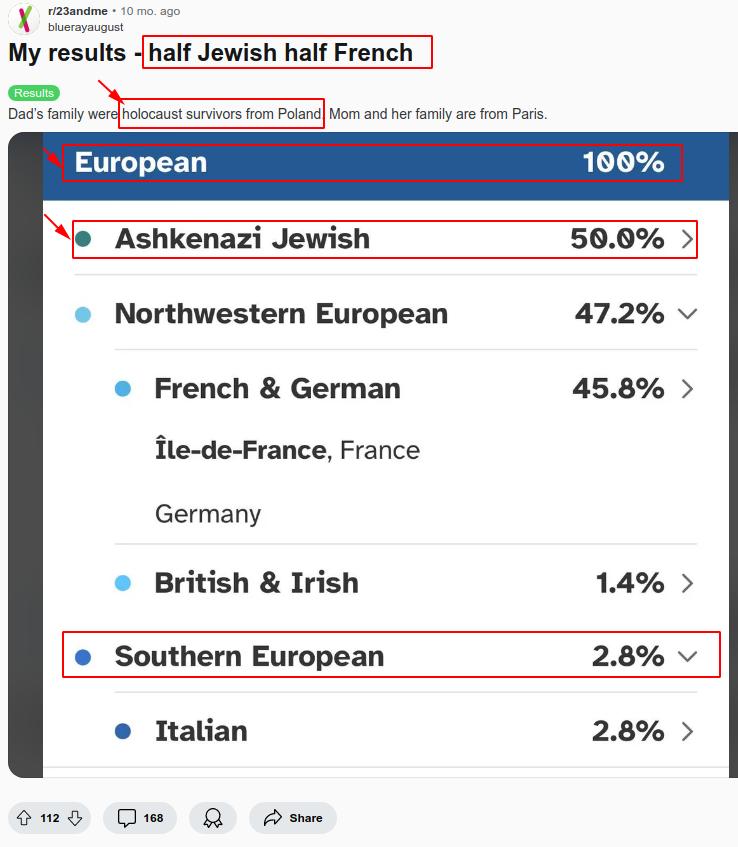Image resolution: width=738 pixels, height=847 pixels.
Task: Click the award badge icon
Action: (x=213, y=818)
